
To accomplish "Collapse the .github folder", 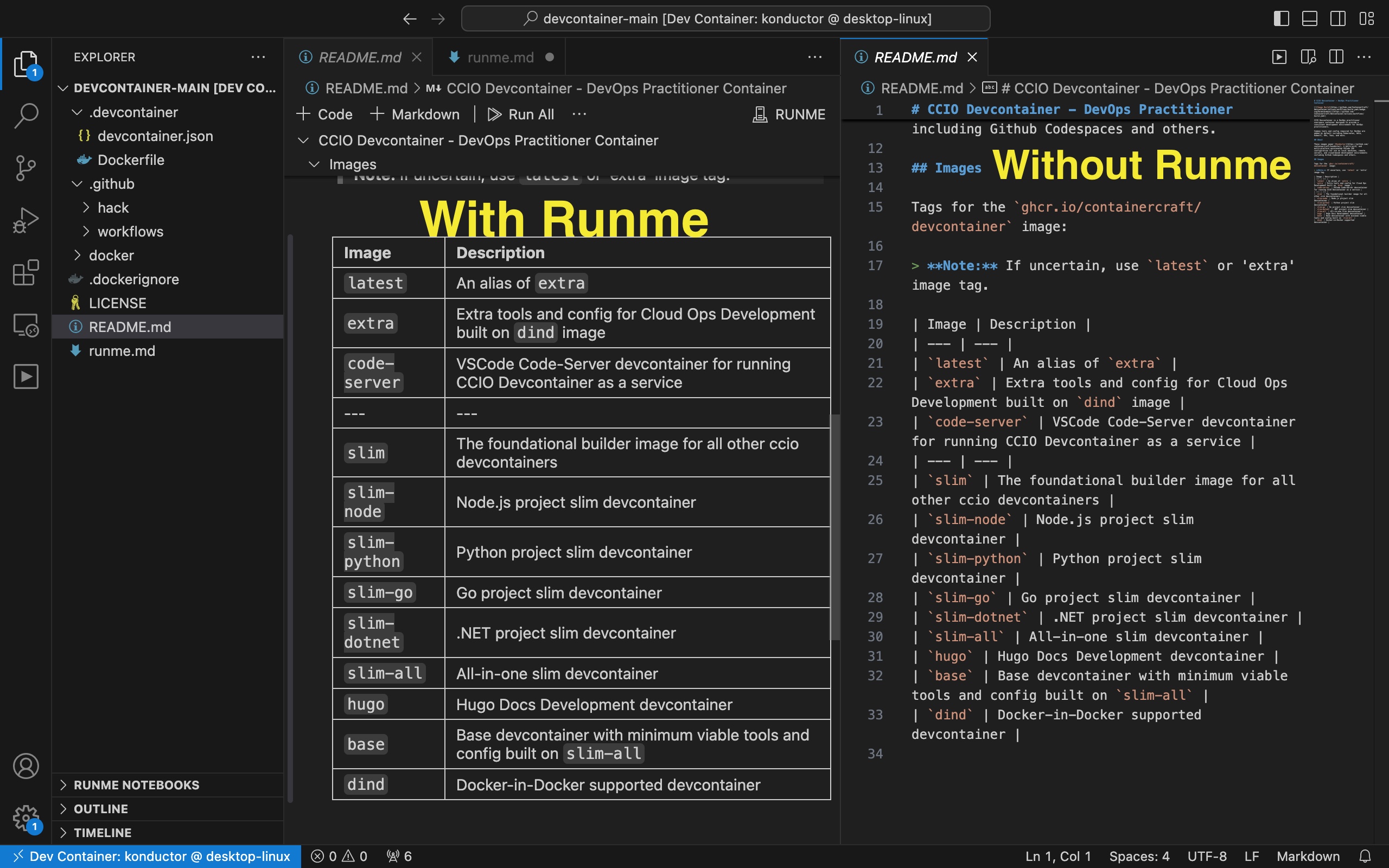I will 77,184.
